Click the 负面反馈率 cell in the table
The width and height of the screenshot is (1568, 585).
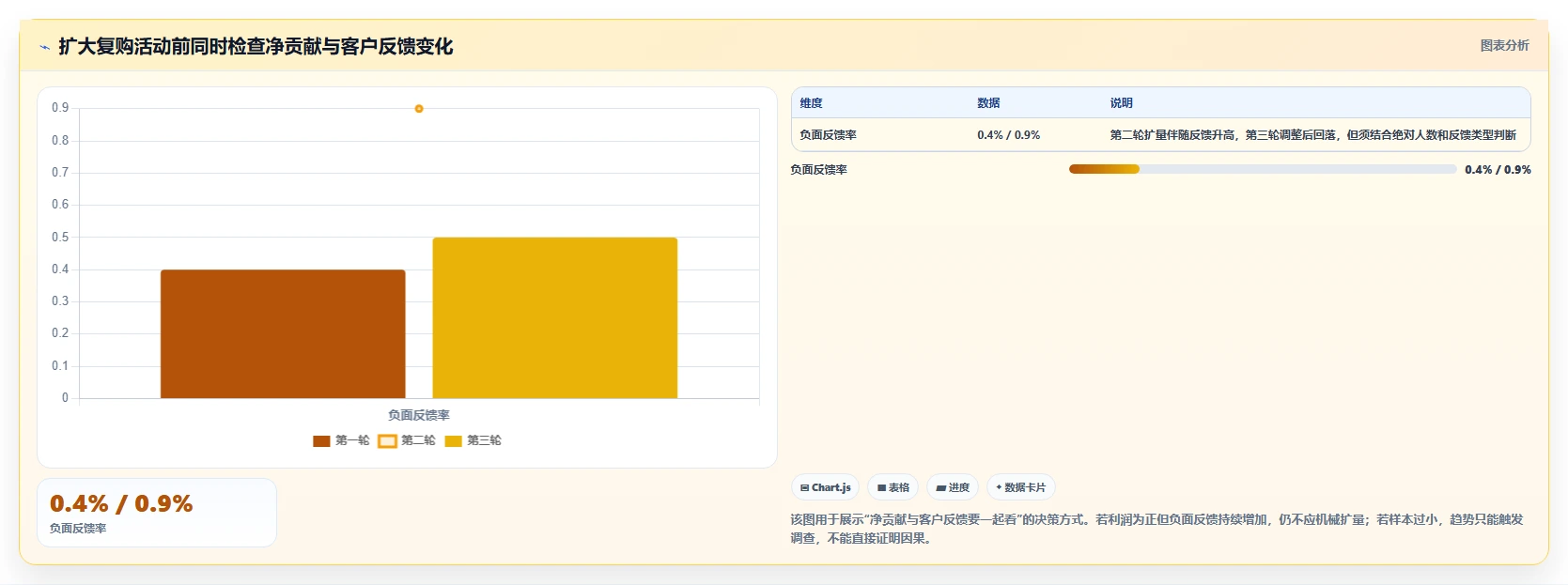(828, 135)
